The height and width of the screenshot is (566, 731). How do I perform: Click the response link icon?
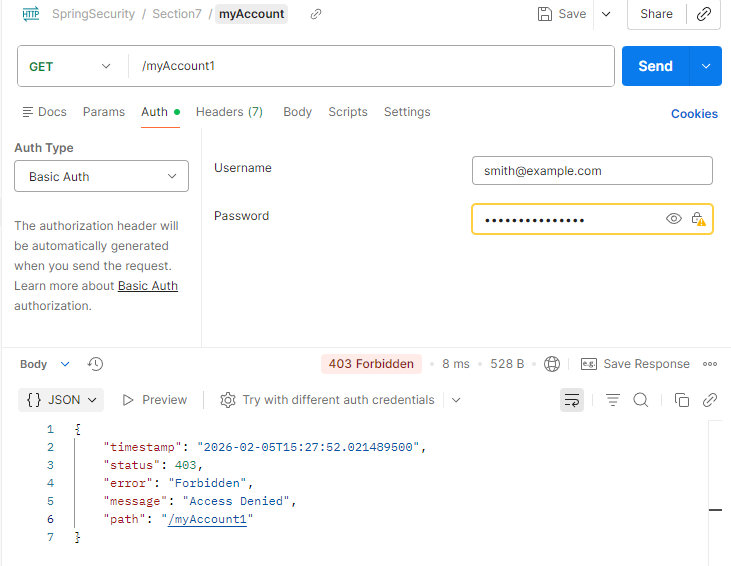tap(710, 400)
